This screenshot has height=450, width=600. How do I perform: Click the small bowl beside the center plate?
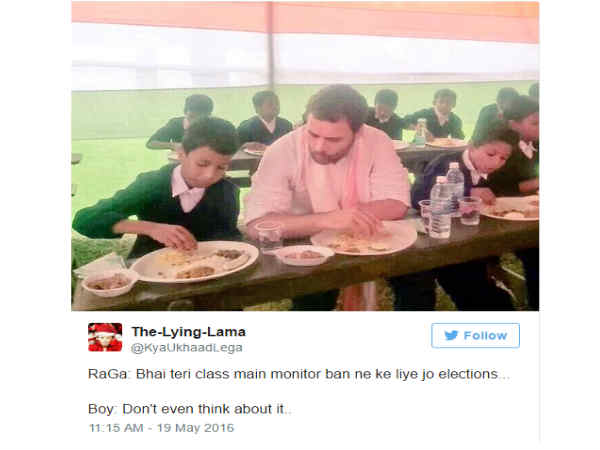click(304, 255)
